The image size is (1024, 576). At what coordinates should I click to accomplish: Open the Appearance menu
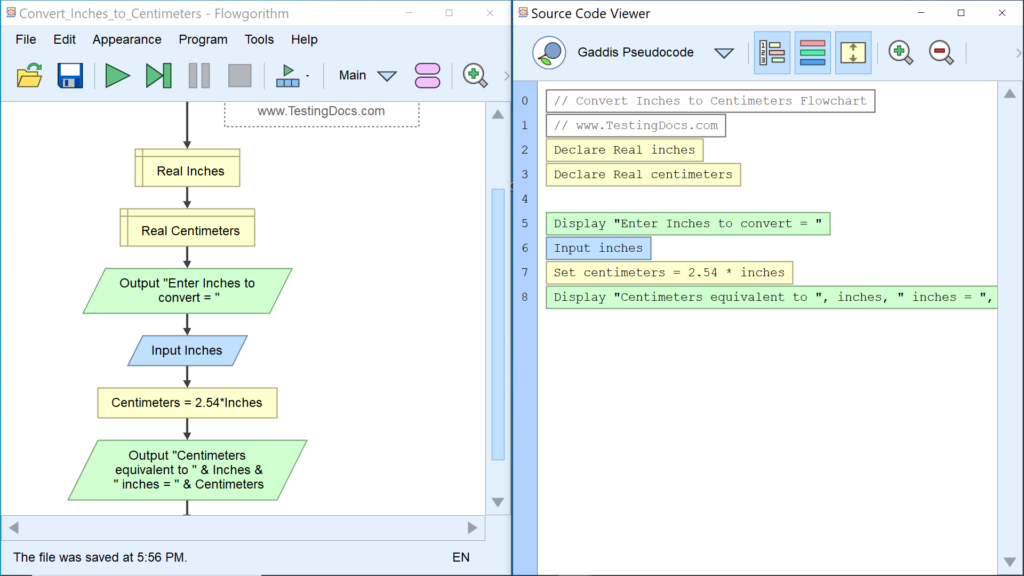tap(127, 39)
